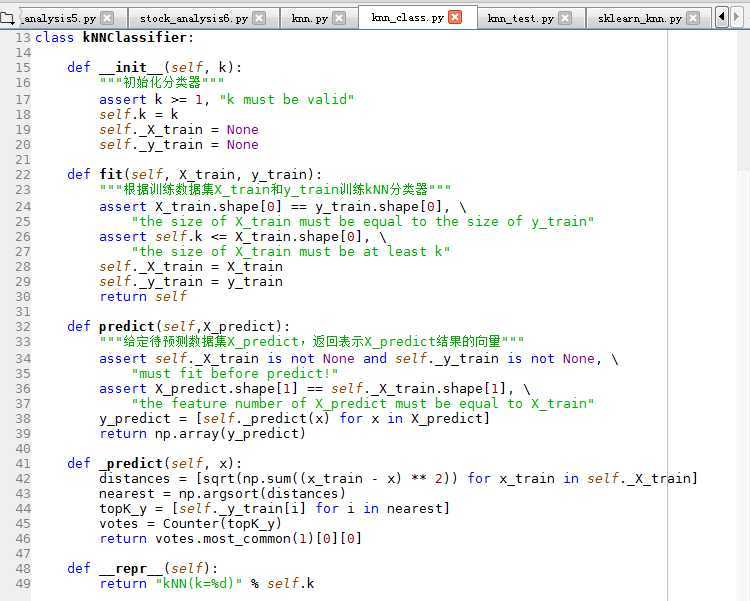Click "must fit before predict!" string
This screenshot has height=601, width=750.
[235, 373]
